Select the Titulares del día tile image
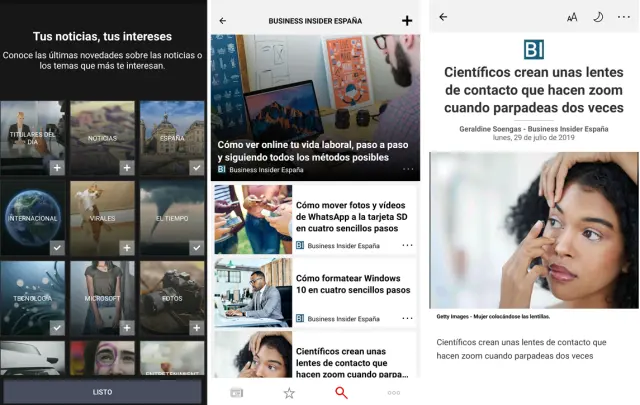The height and width of the screenshot is (405, 640). click(x=33, y=138)
